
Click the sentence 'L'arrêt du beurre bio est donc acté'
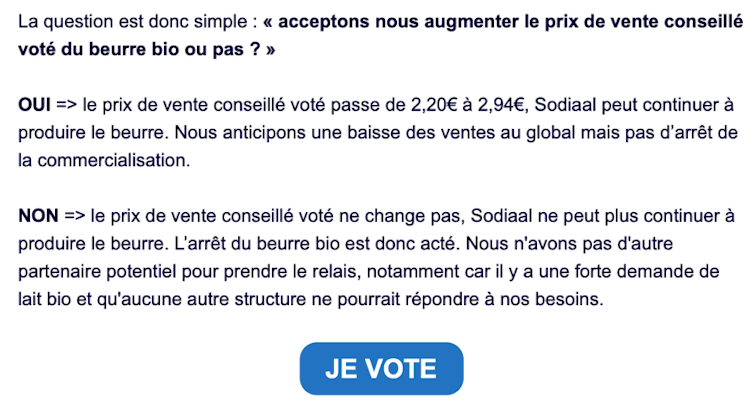click(x=314, y=244)
